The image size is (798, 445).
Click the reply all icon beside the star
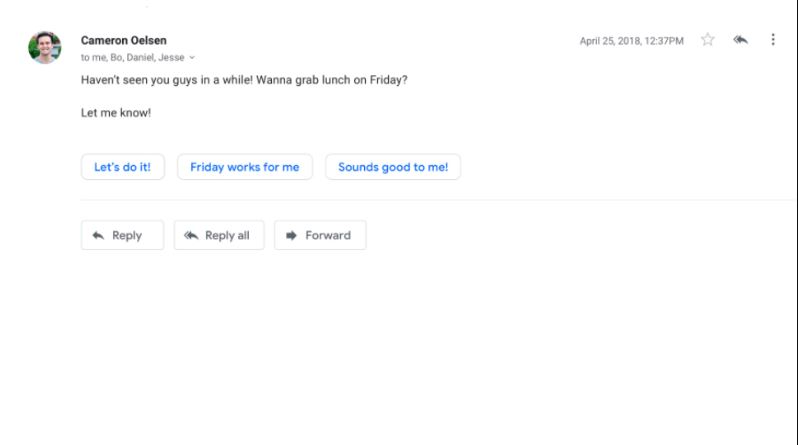click(740, 40)
